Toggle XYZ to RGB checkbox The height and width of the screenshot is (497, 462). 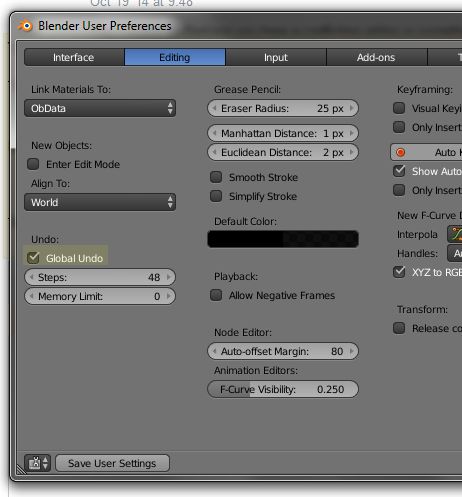click(x=399, y=272)
